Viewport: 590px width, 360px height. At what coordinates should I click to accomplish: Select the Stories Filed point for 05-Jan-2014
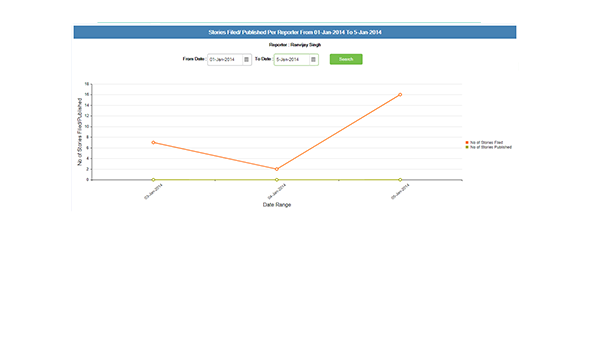click(x=400, y=94)
